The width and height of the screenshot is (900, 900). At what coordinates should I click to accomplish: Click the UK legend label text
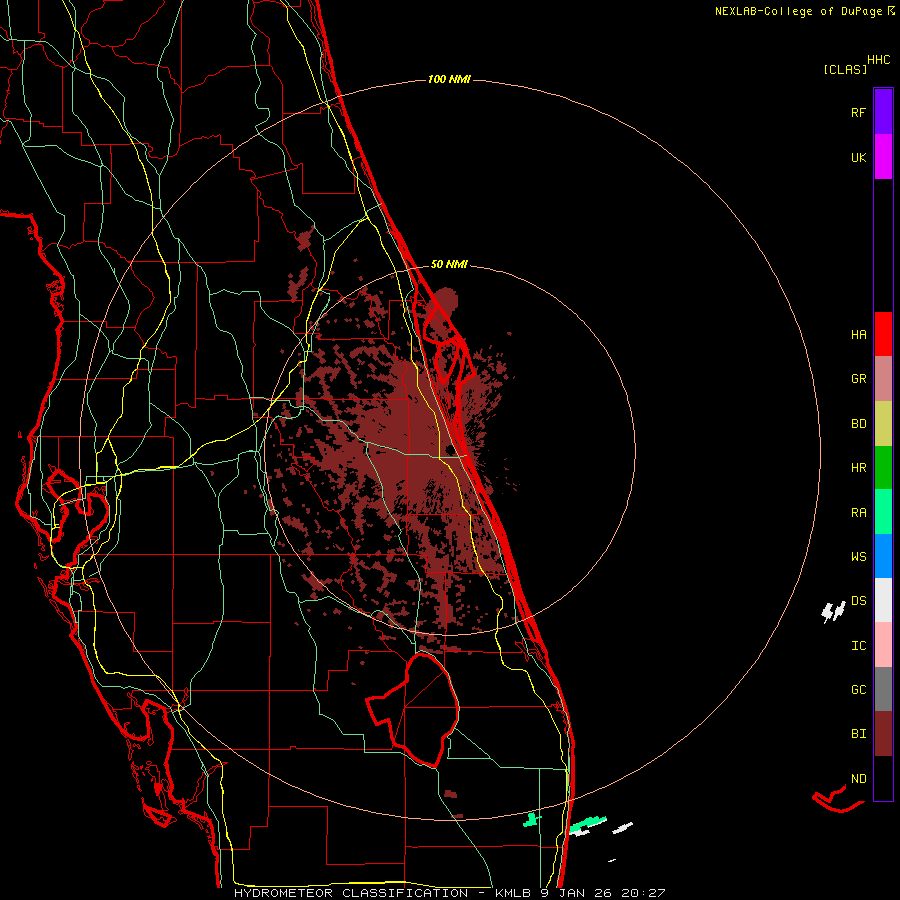click(858, 158)
